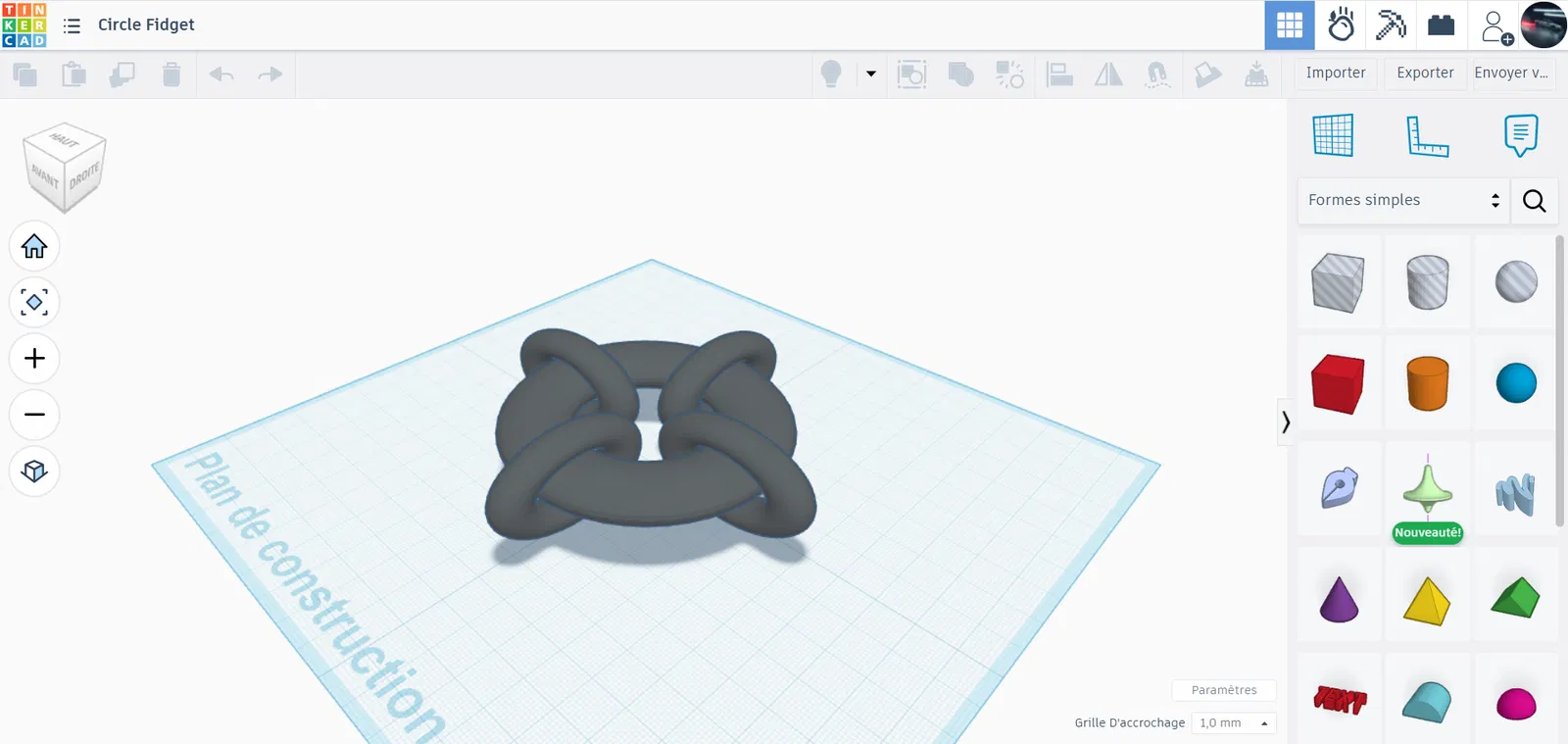Open the Sim Lab apple icon
This screenshot has height=744, width=1568.
click(1341, 25)
